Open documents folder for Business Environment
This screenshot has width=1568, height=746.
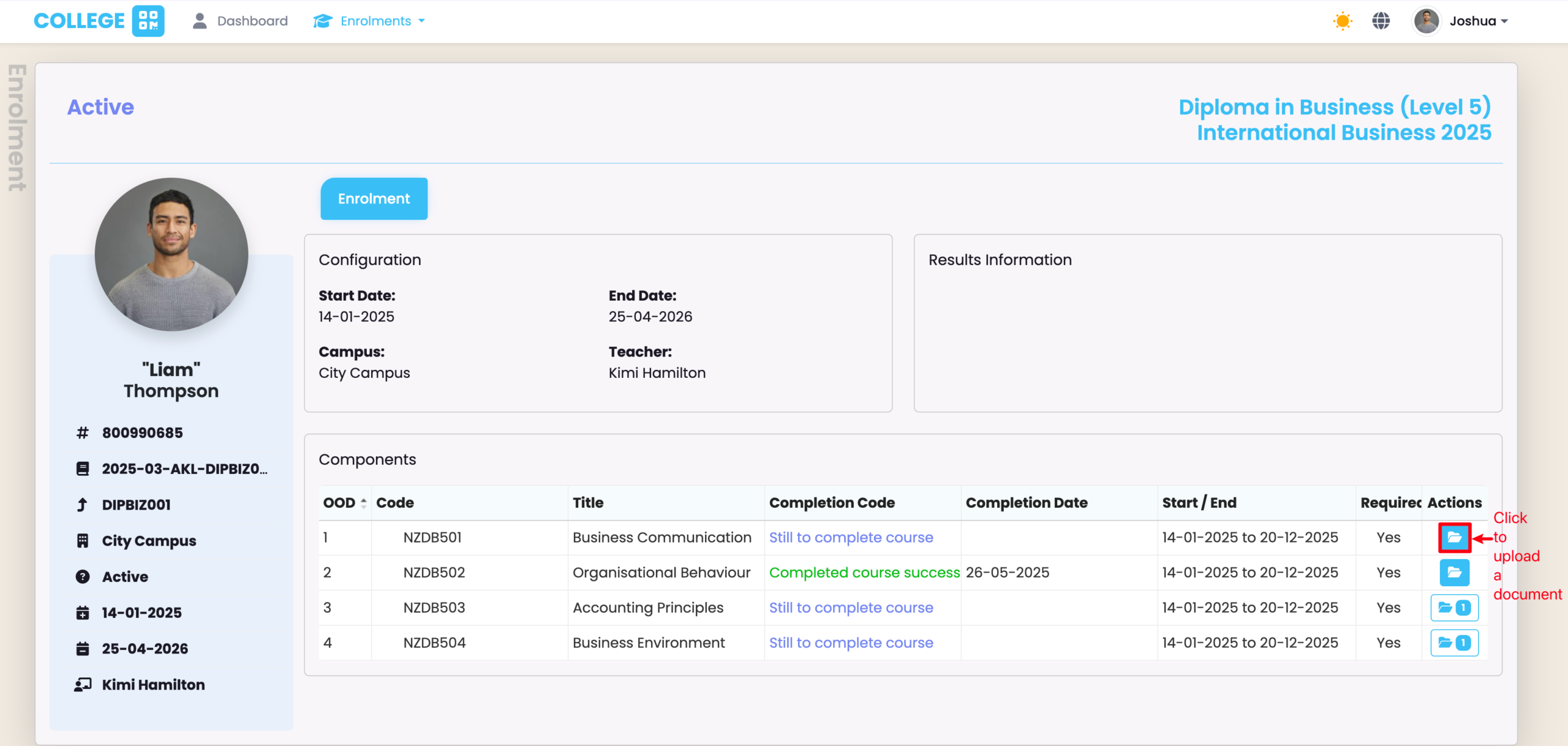pyautogui.click(x=1454, y=642)
